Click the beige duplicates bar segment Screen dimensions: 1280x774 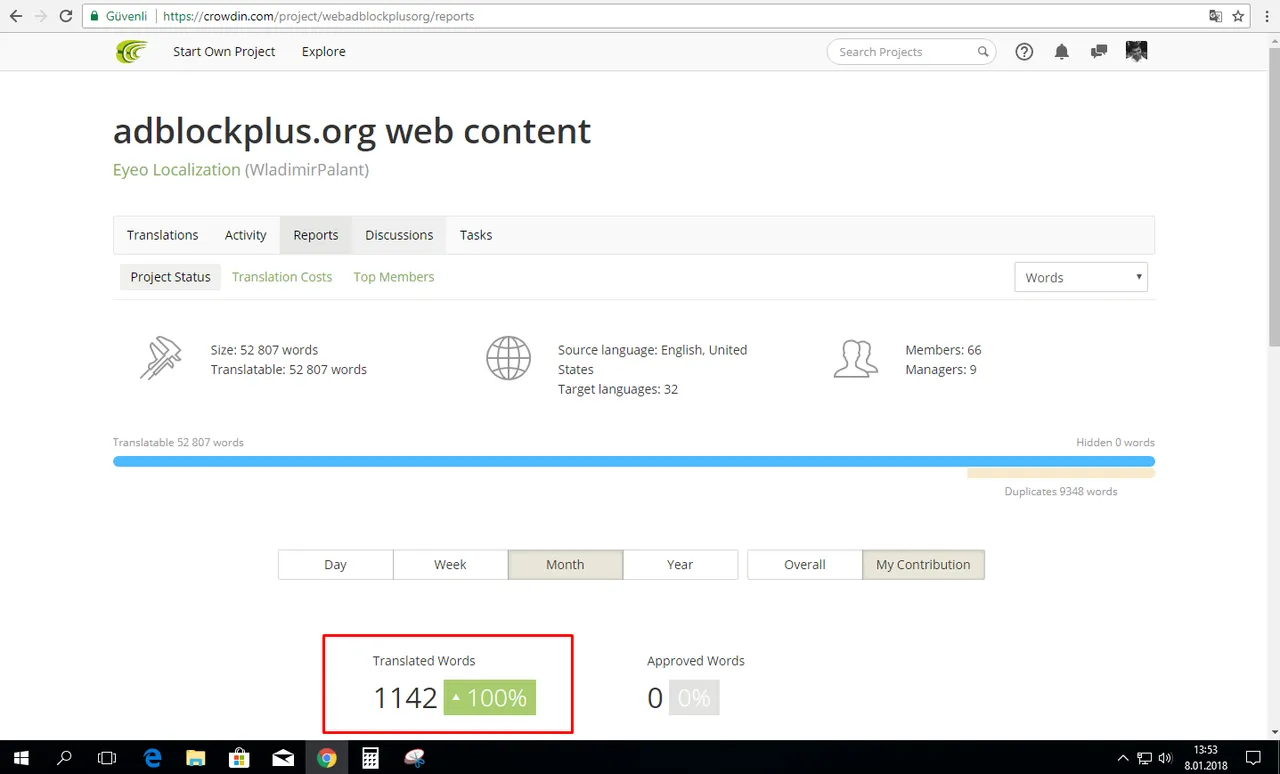click(x=1061, y=473)
